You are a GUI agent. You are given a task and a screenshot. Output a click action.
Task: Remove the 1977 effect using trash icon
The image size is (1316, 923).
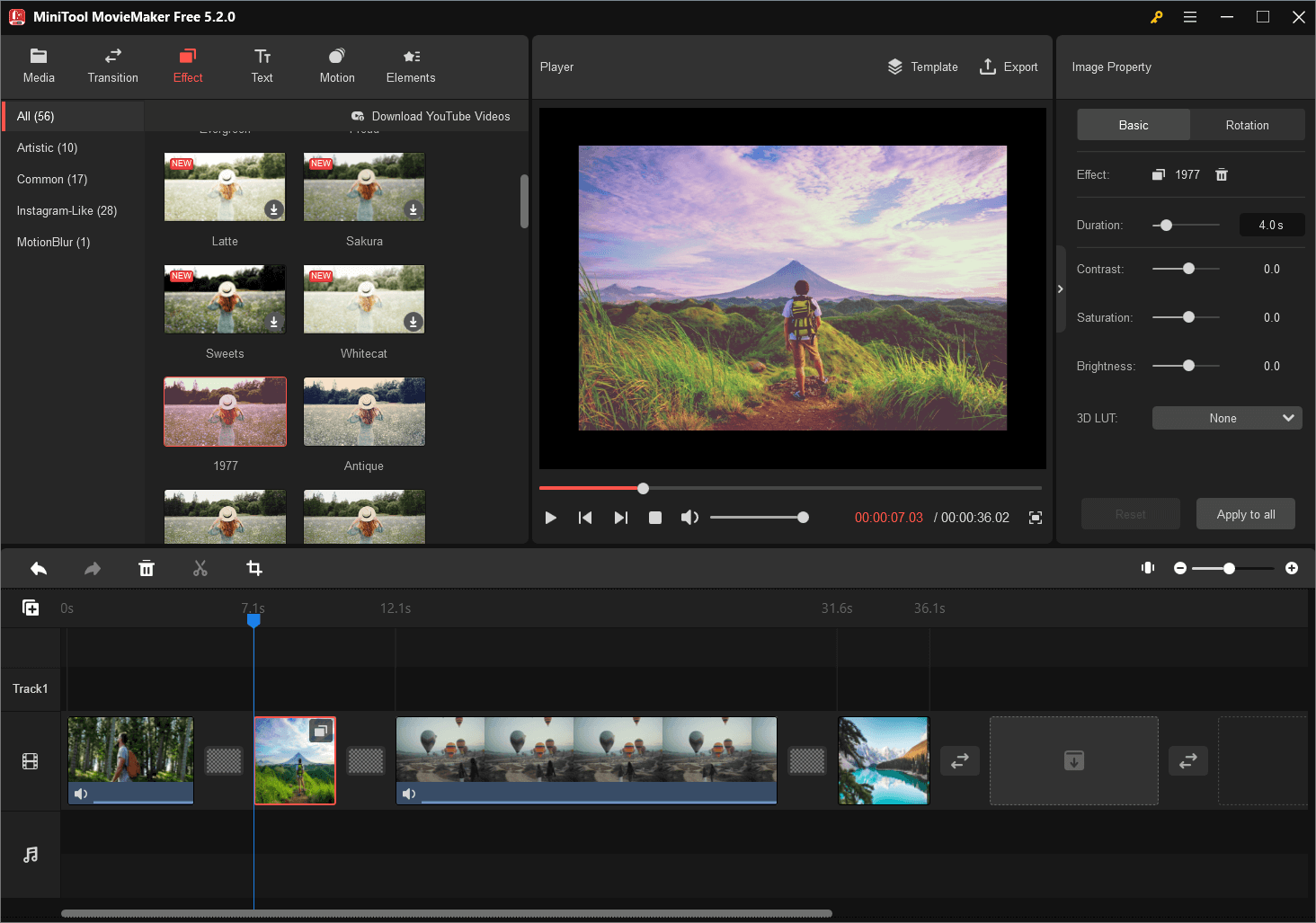(x=1222, y=175)
